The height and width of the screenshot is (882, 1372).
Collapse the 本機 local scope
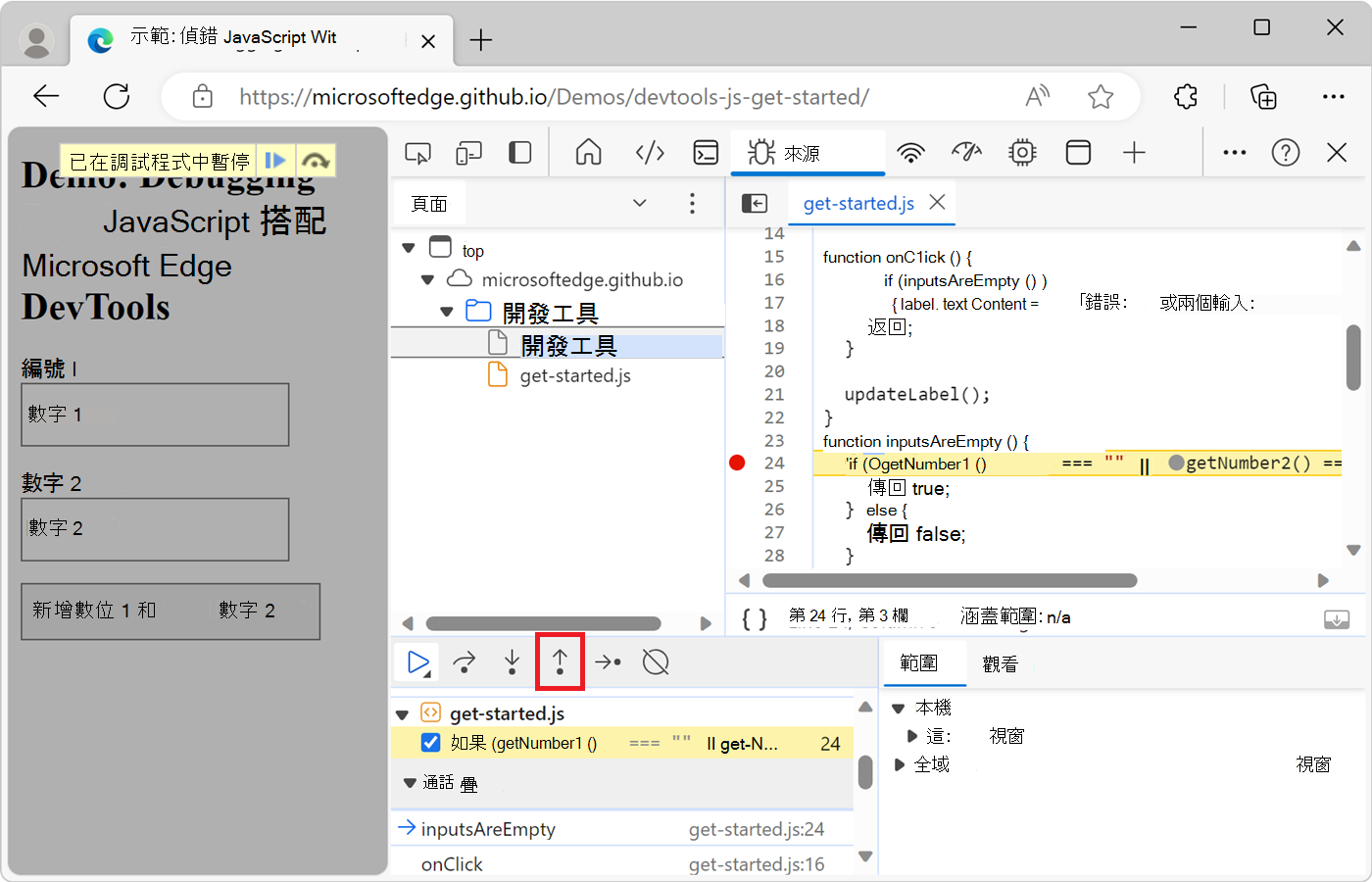pos(898,708)
